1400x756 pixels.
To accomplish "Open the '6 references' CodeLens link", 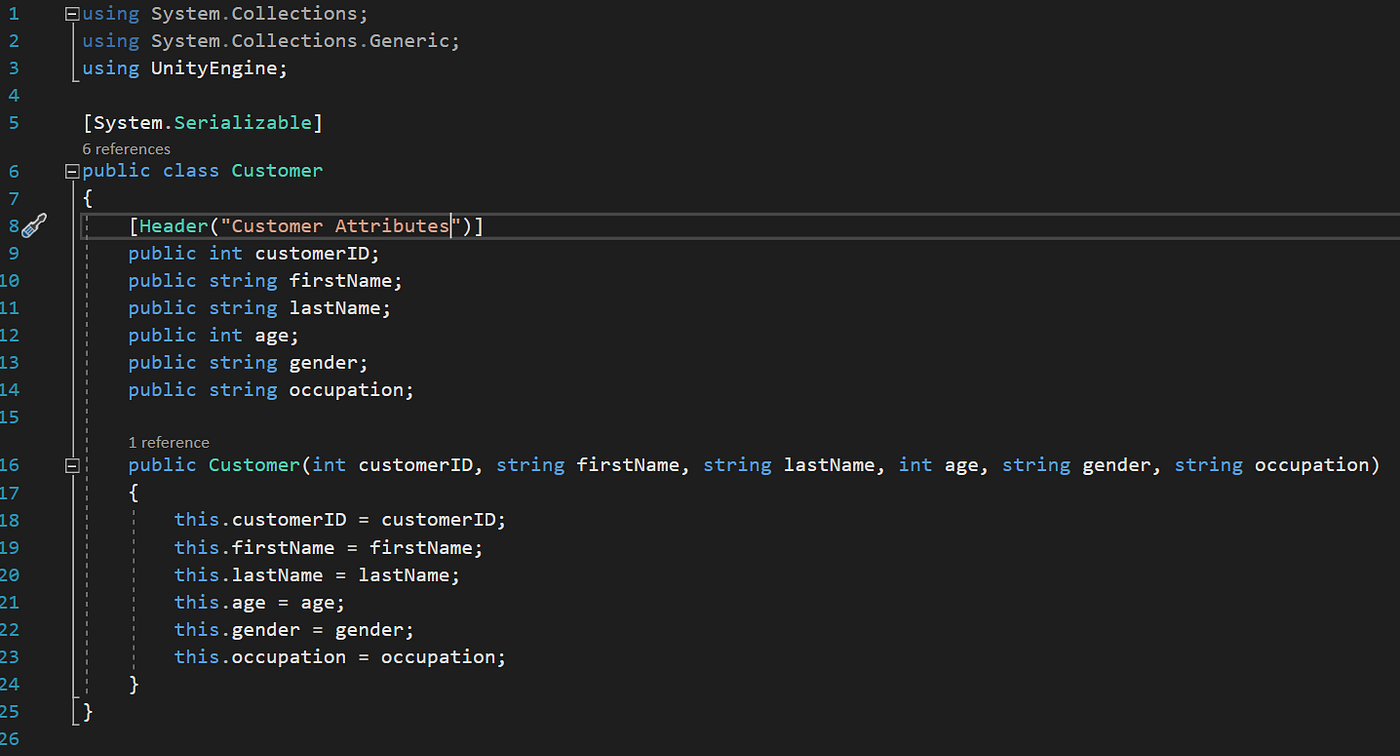I will (126, 148).
